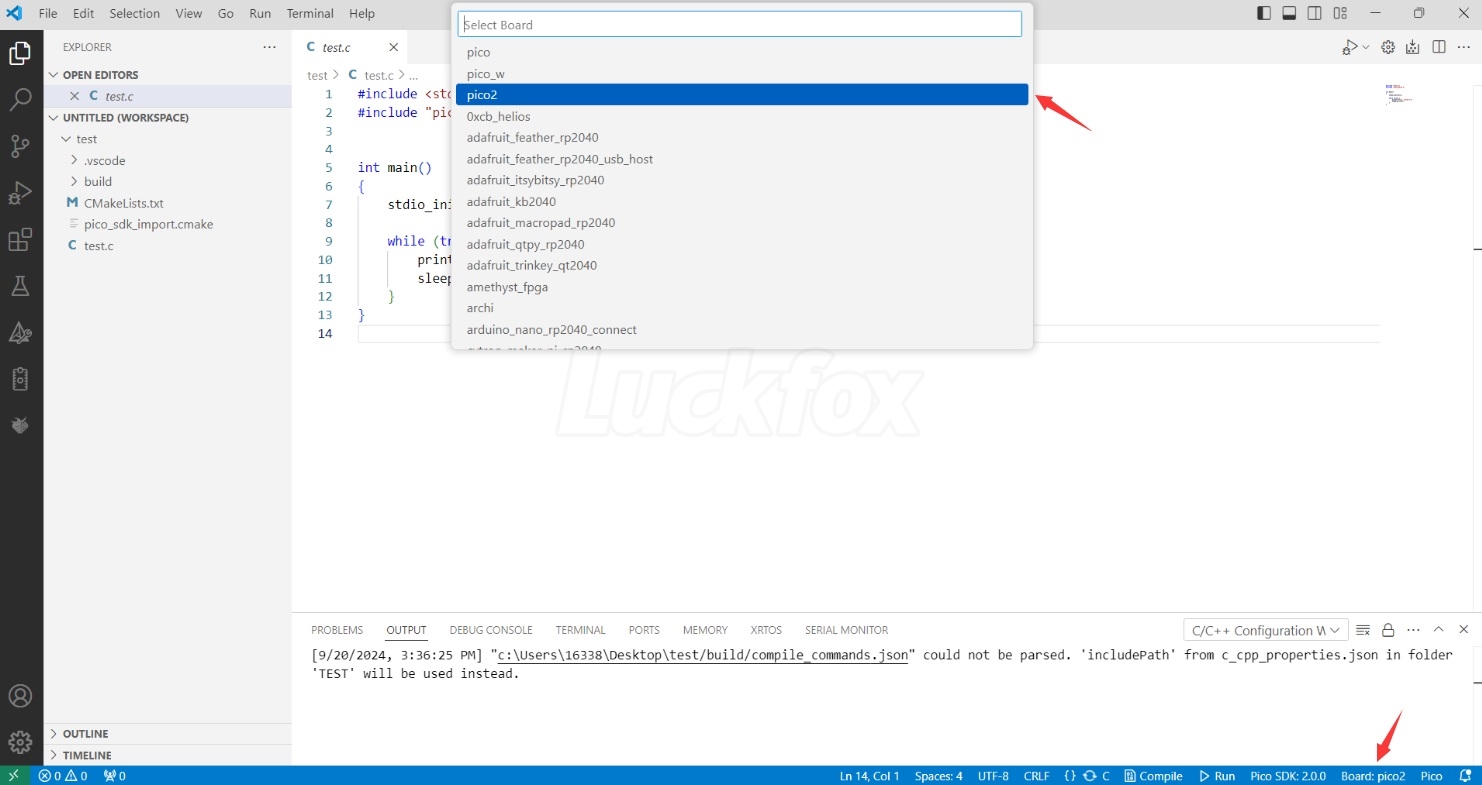Open the C/C++ Configuration dropdown
The height and width of the screenshot is (785, 1482).
pyautogui.click(x=1265, y=630)
